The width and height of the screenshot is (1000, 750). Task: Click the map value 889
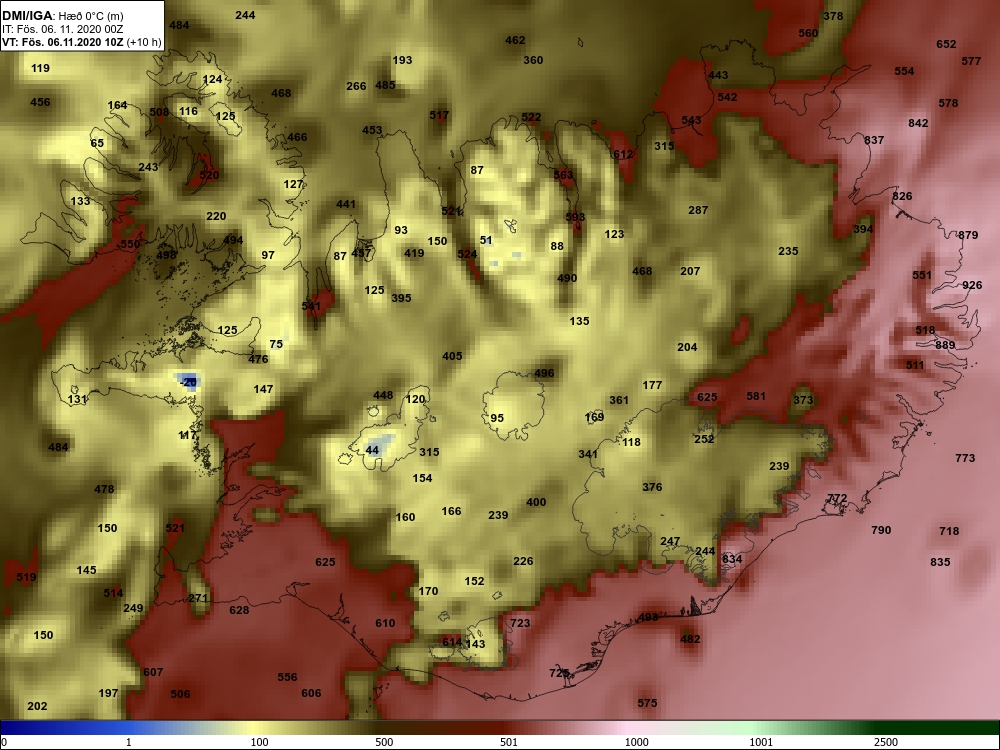[945, 345]
